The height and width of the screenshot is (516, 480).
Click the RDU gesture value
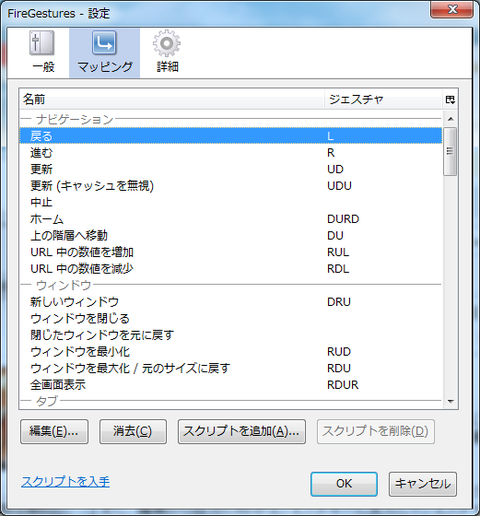(339, 368)
